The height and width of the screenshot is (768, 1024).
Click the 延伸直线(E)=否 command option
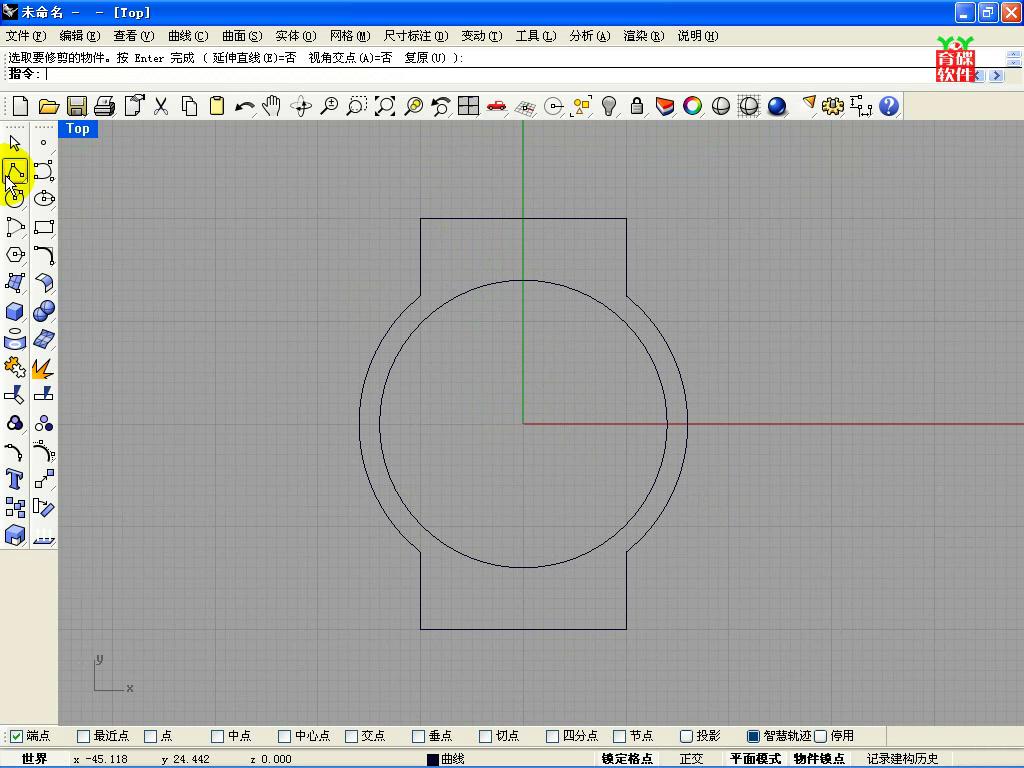click(254, 57)
